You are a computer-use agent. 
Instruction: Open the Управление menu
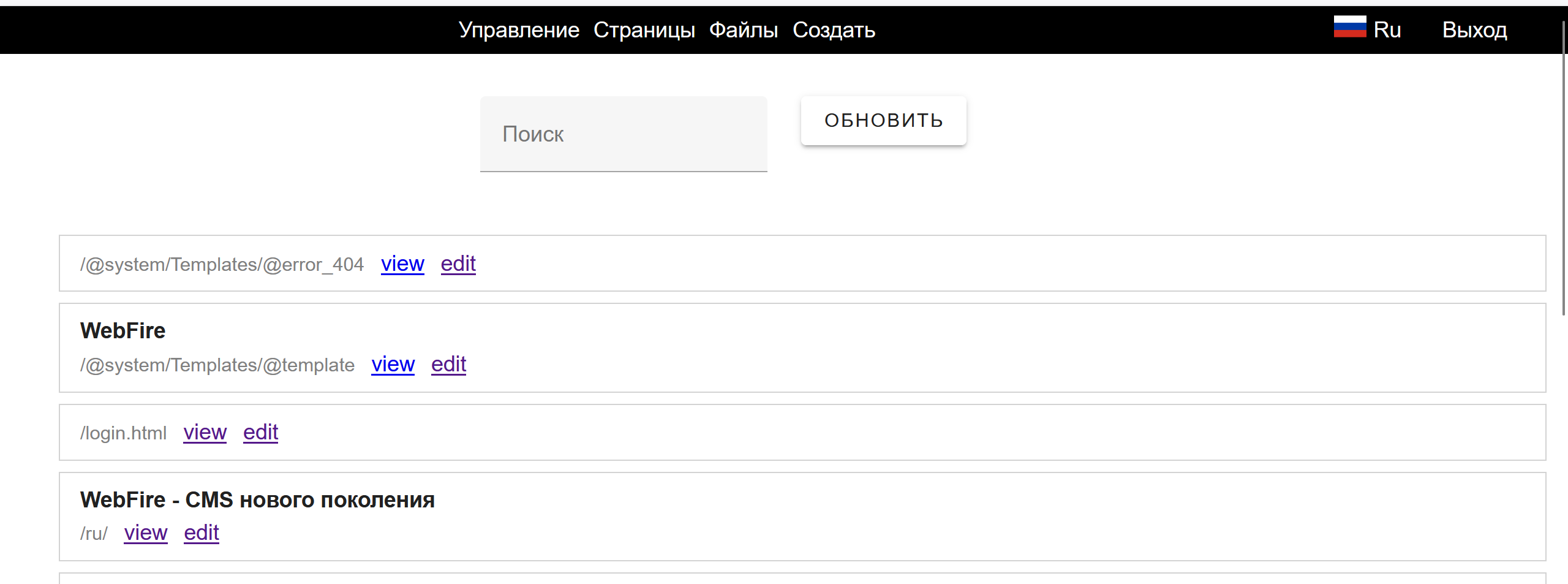[519, 30]
